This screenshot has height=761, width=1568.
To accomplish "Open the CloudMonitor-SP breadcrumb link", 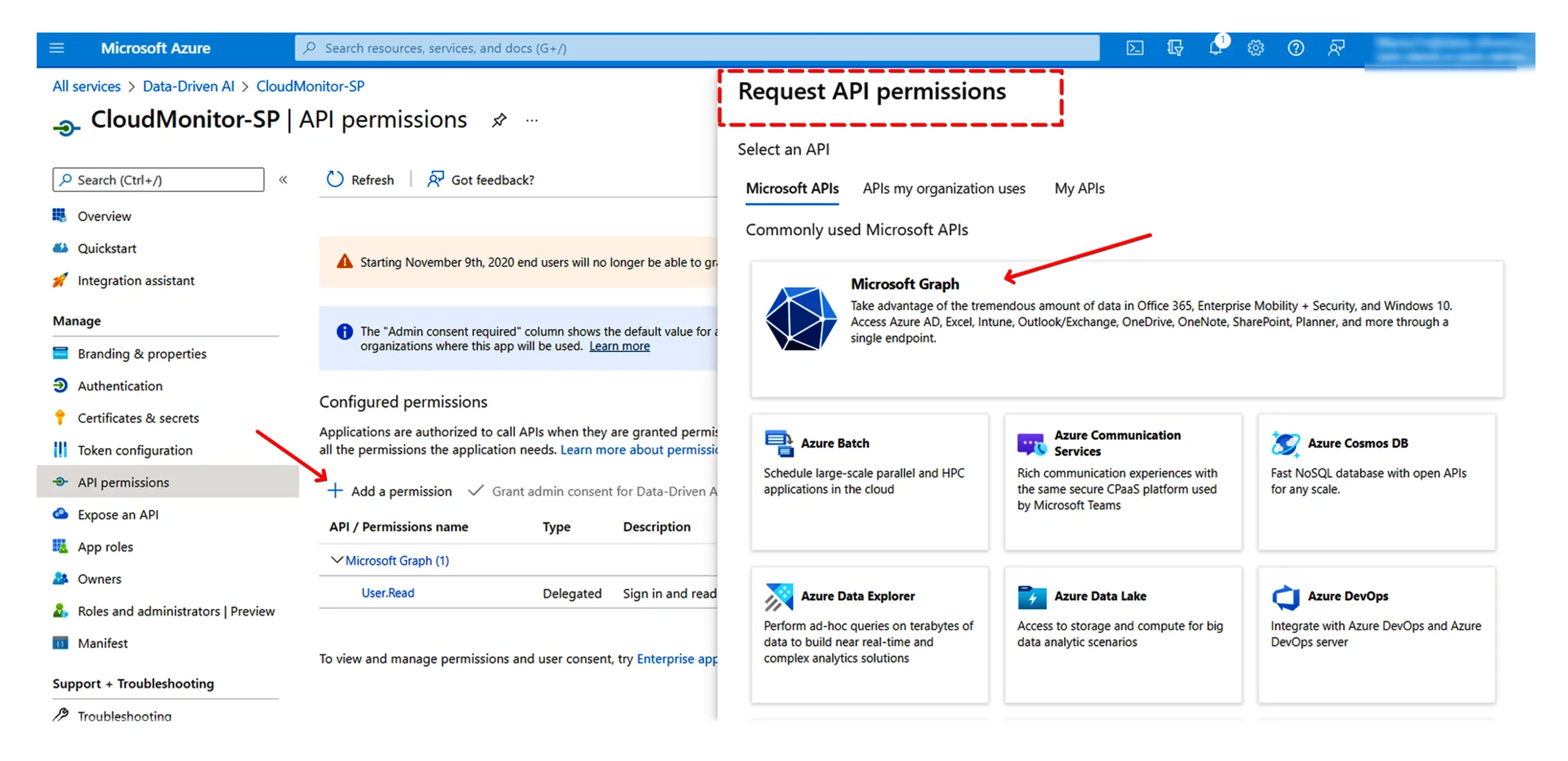I will pyautogui.click(x=310, y=86).
